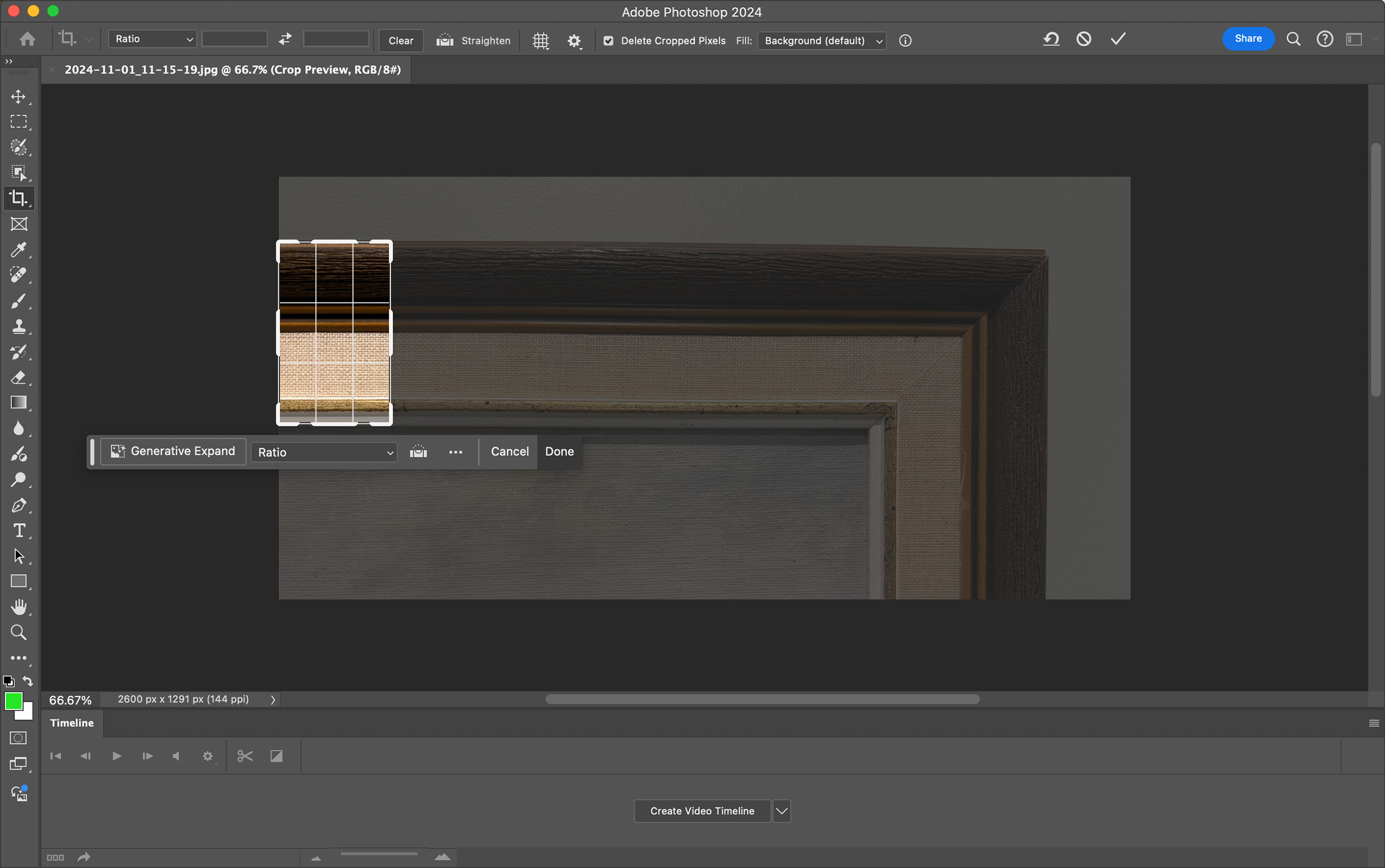The height and width of the screenshot is (868, 1385).
Task: Switch to the Timeline panel tab
Action: point(72,723)
